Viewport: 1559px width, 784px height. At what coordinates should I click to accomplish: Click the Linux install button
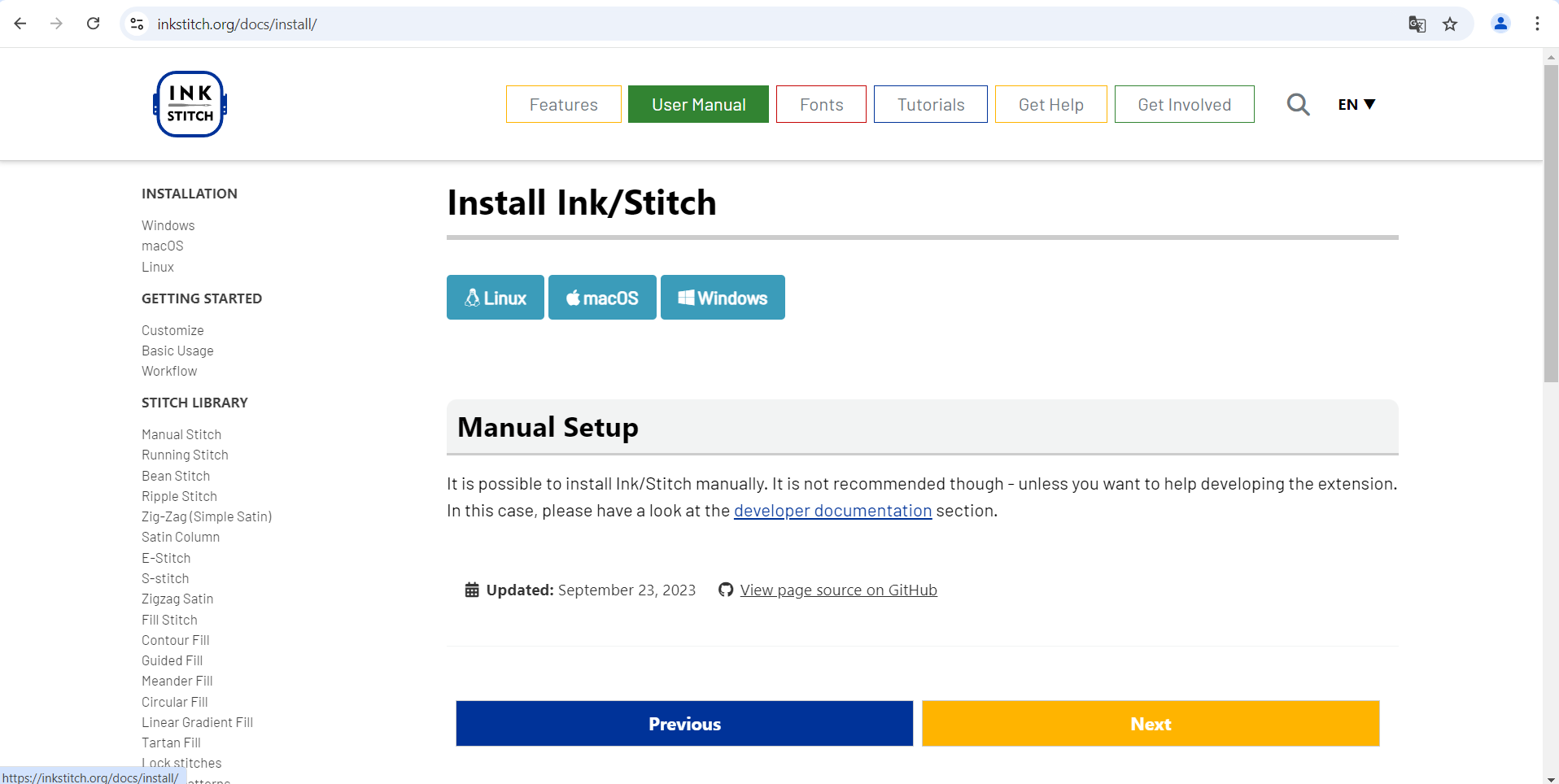(495, 298)
